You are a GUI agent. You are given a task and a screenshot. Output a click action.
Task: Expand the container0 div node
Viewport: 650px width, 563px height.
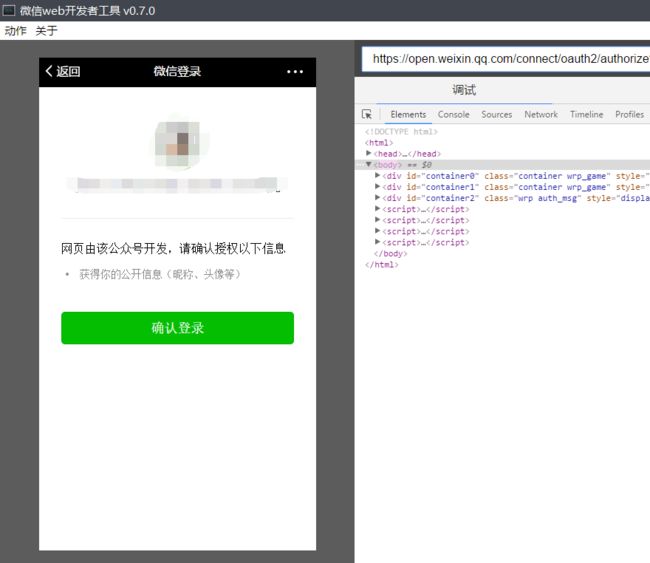[377, 176]
